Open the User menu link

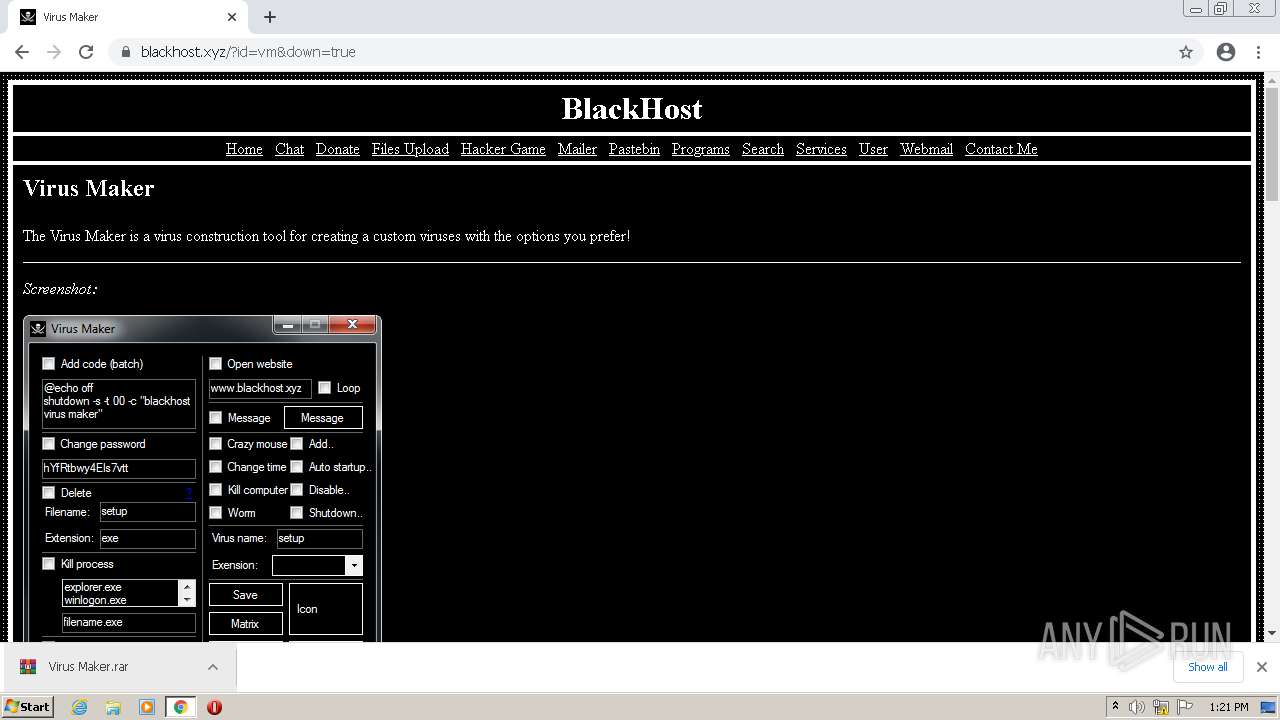tap(873, 149)
